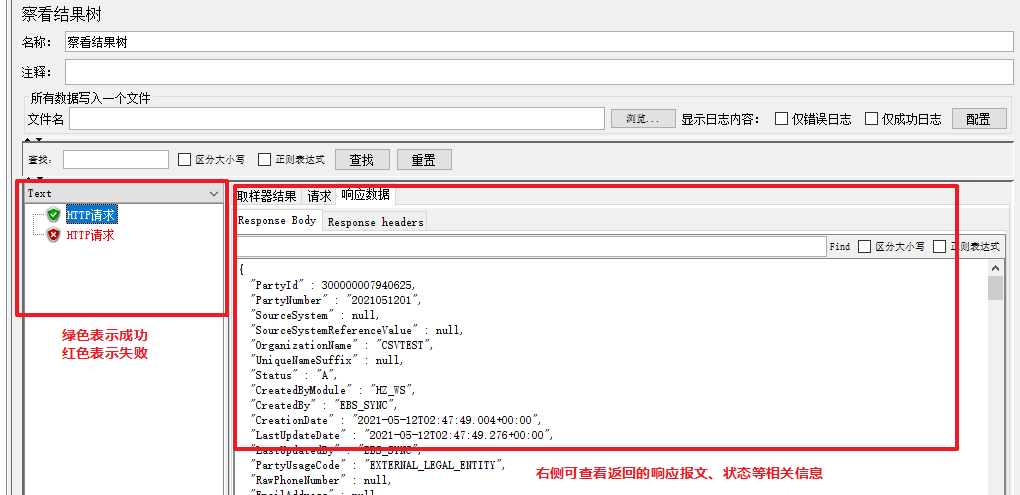1020x495 pixels.
Task: Click the "PartyId" : 300000007940625 line
Action: [x=333, y=286]
